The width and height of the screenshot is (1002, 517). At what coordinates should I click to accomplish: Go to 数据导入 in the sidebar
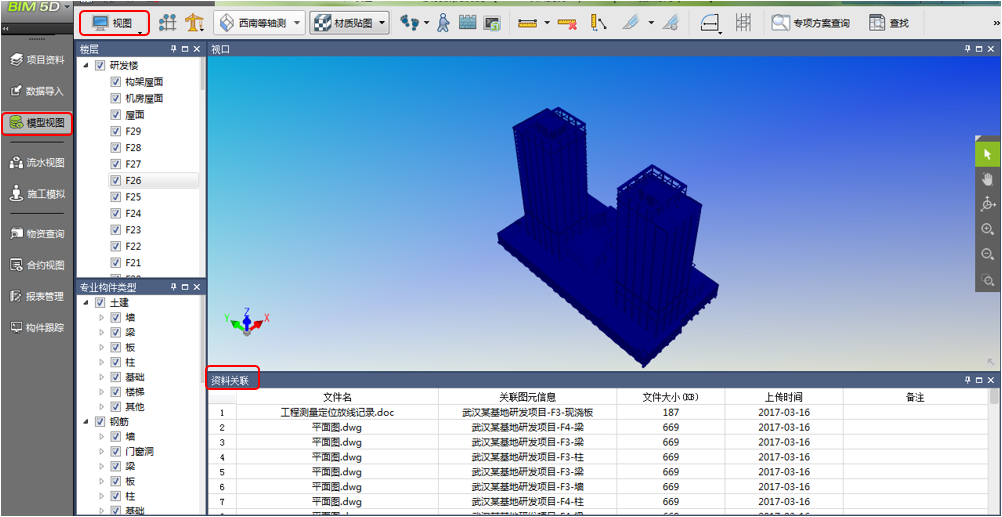(37, 91)
